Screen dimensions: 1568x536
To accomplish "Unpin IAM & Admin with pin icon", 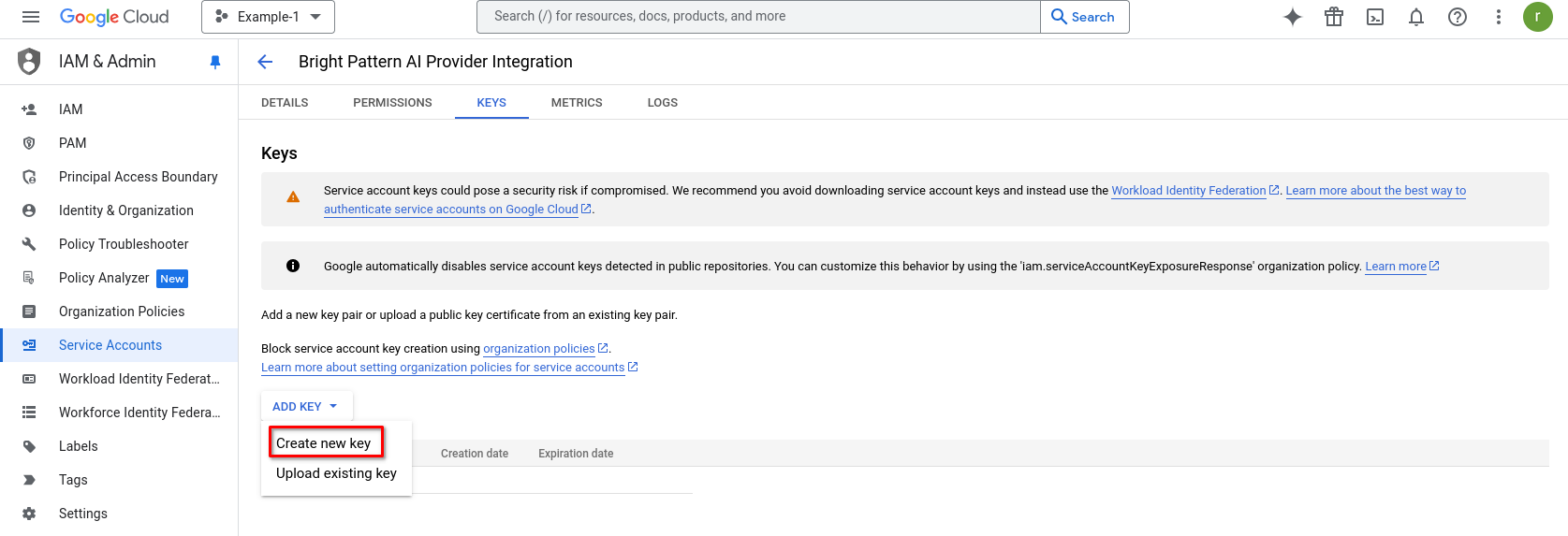I will pos(215,63).
